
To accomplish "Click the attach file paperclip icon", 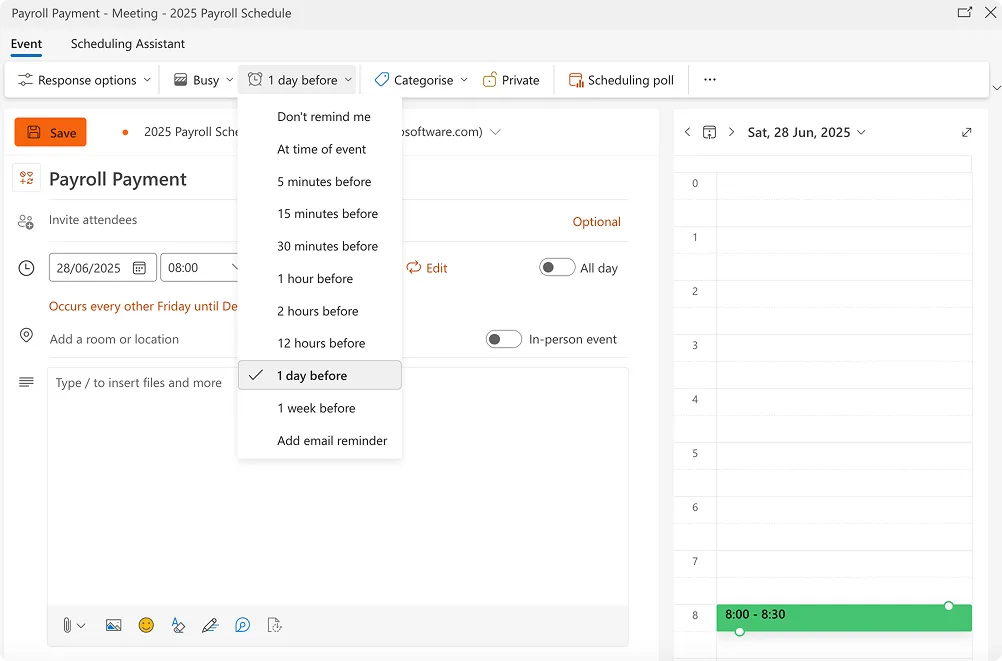I will (67, 625).
